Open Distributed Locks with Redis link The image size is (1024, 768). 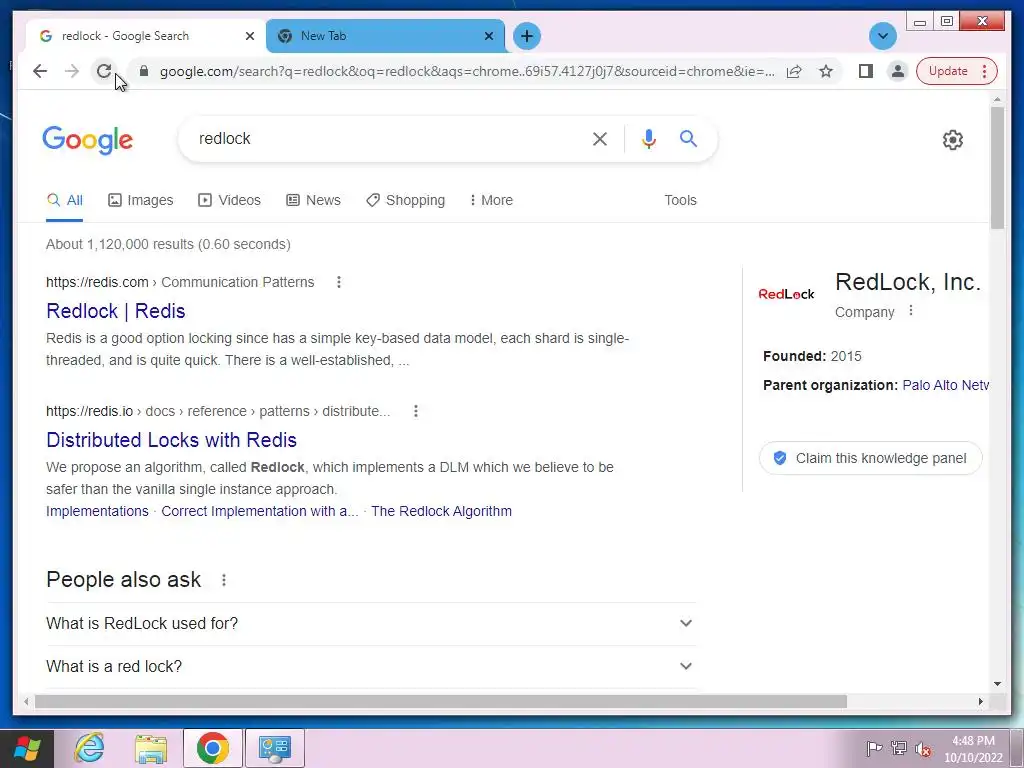(x=171, y=440)
